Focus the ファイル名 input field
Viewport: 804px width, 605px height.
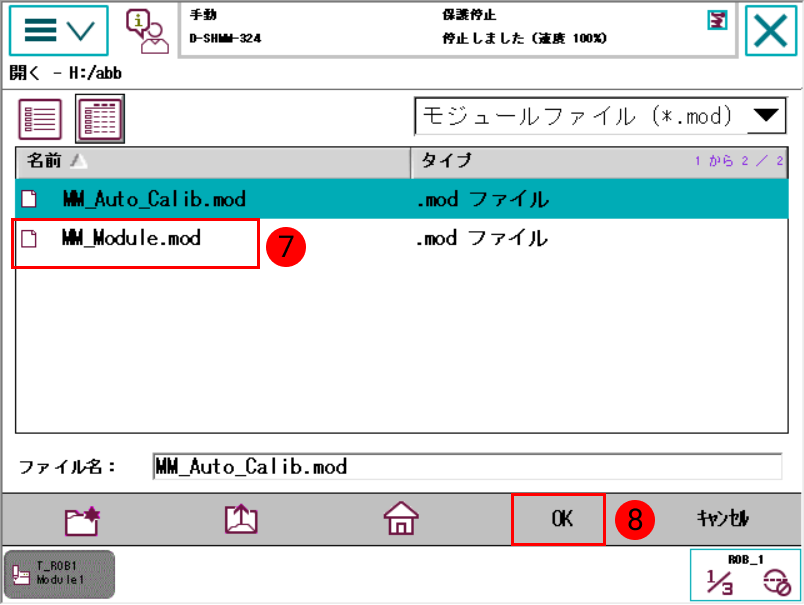(x=467, y=467)
